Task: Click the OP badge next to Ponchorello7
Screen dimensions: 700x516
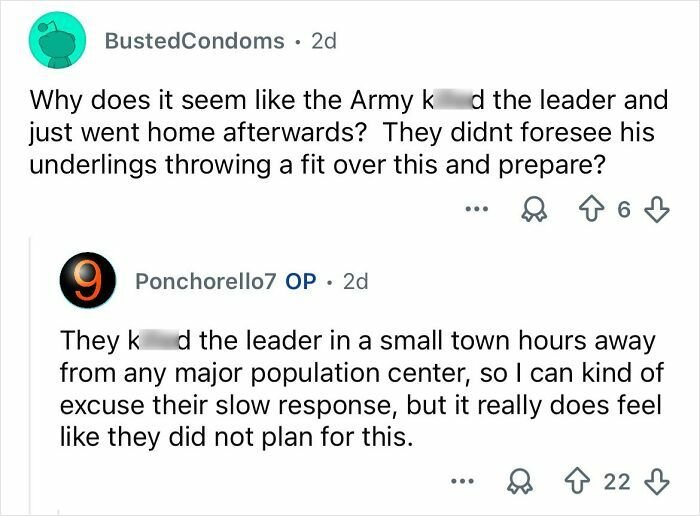Action: coord(301,282)
